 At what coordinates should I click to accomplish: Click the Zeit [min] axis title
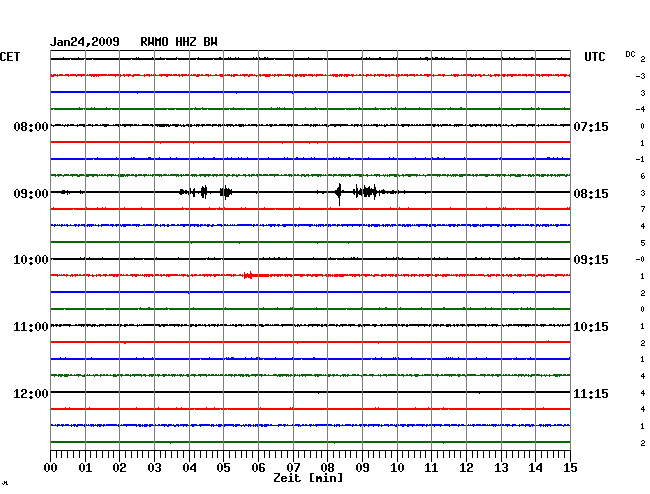pyautogui.click(x=308, y=478)
